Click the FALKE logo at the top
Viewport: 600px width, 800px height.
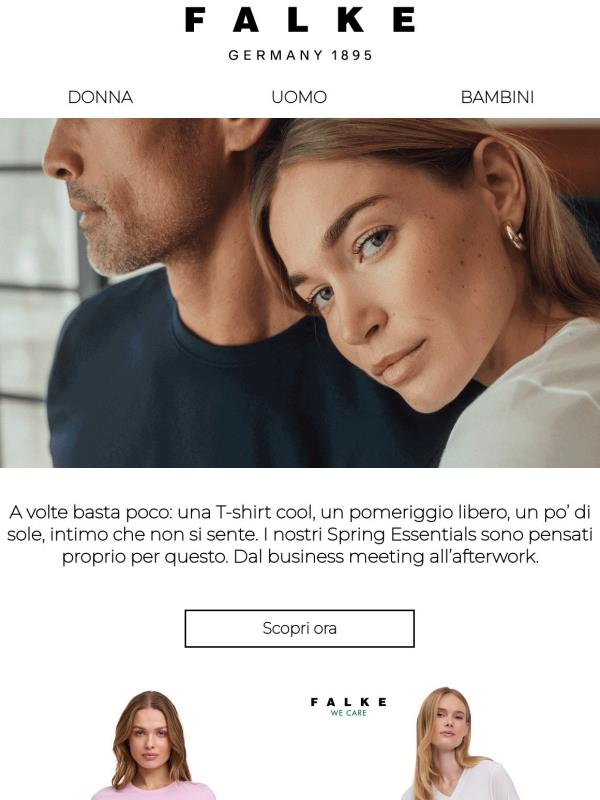point(299,20)
